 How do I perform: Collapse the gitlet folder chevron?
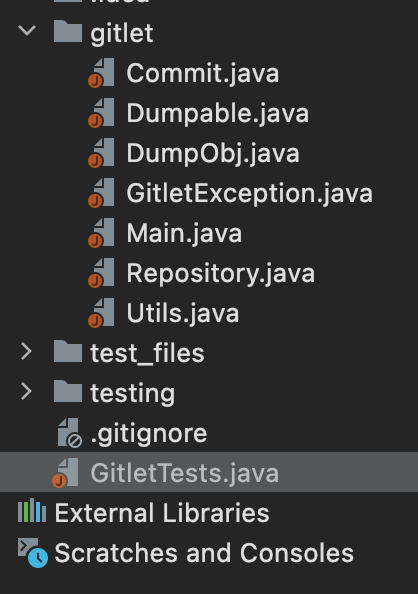pos(27,30)
